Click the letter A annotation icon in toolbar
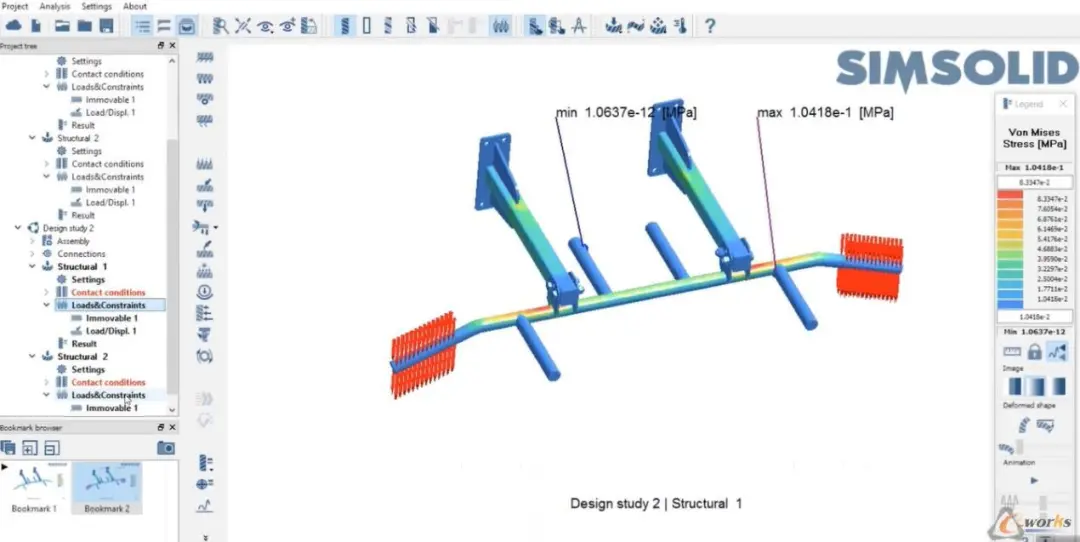This screenshot has height=542, width=1080. coord(579,26)
